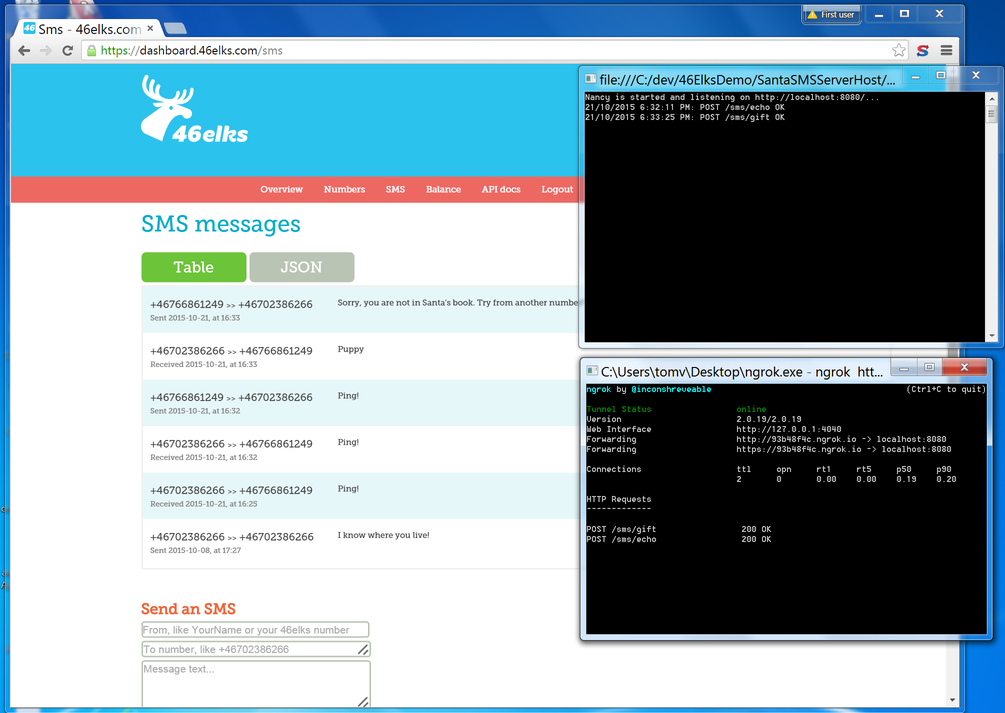This screenshot has height=713, width=1005.
Task: Click Logout in the navigation bar
Action: pos(557,189)
